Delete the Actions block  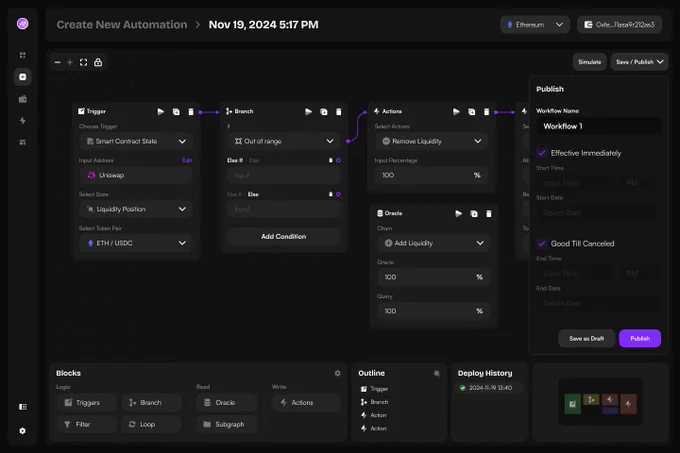pos(487,112)
